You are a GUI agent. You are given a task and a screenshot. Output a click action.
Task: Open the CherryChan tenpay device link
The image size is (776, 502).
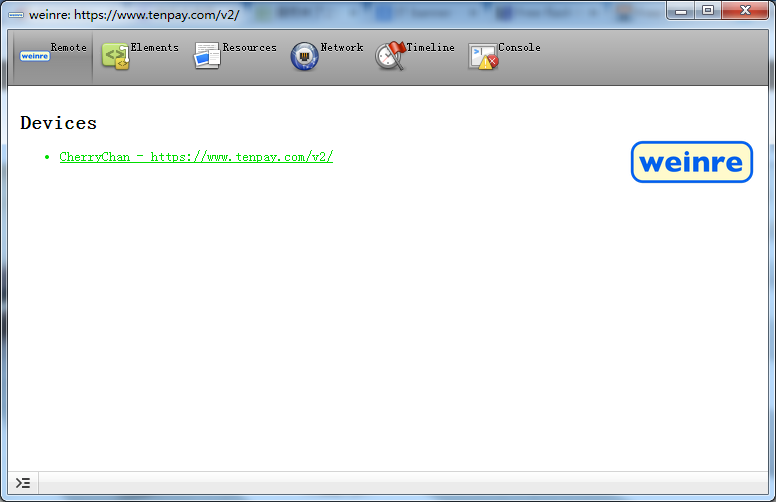click(x=196, y=157)
